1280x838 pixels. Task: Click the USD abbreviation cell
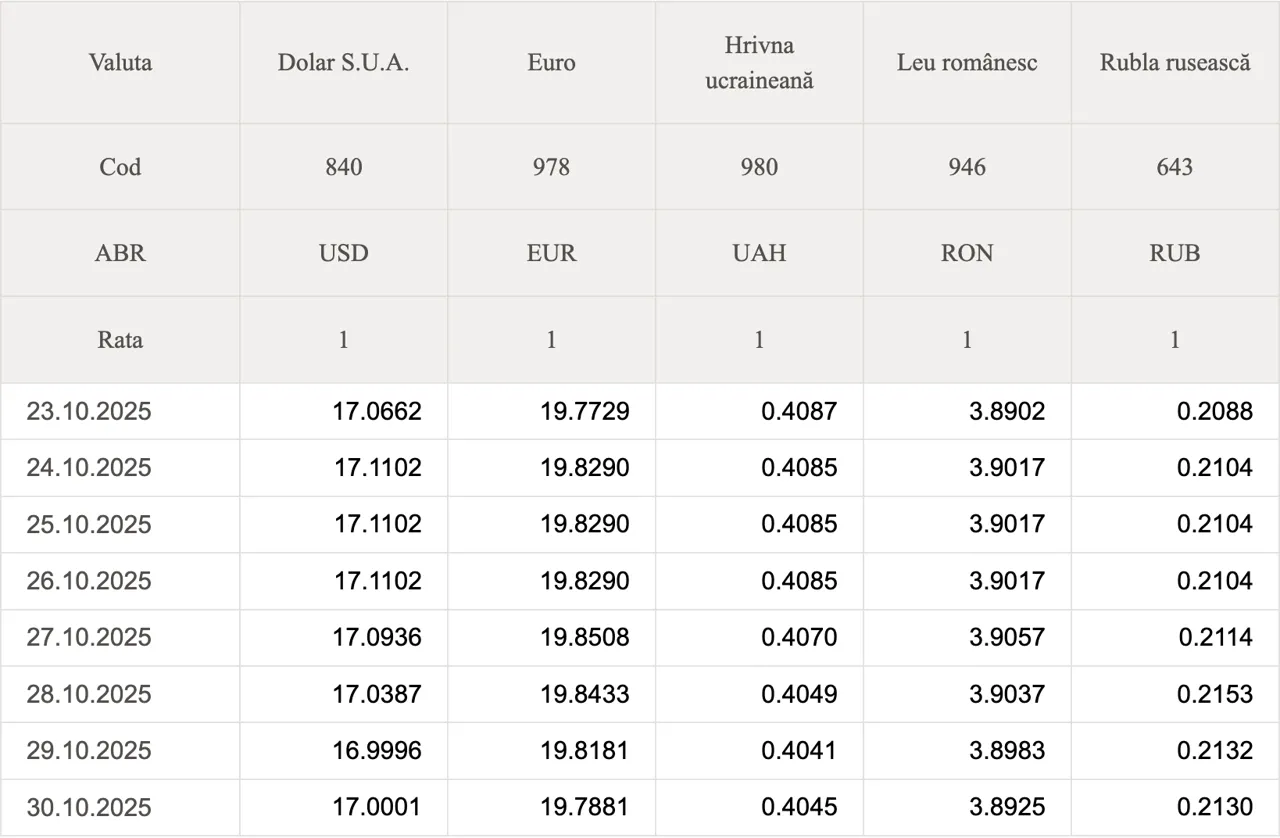[343, 253]
